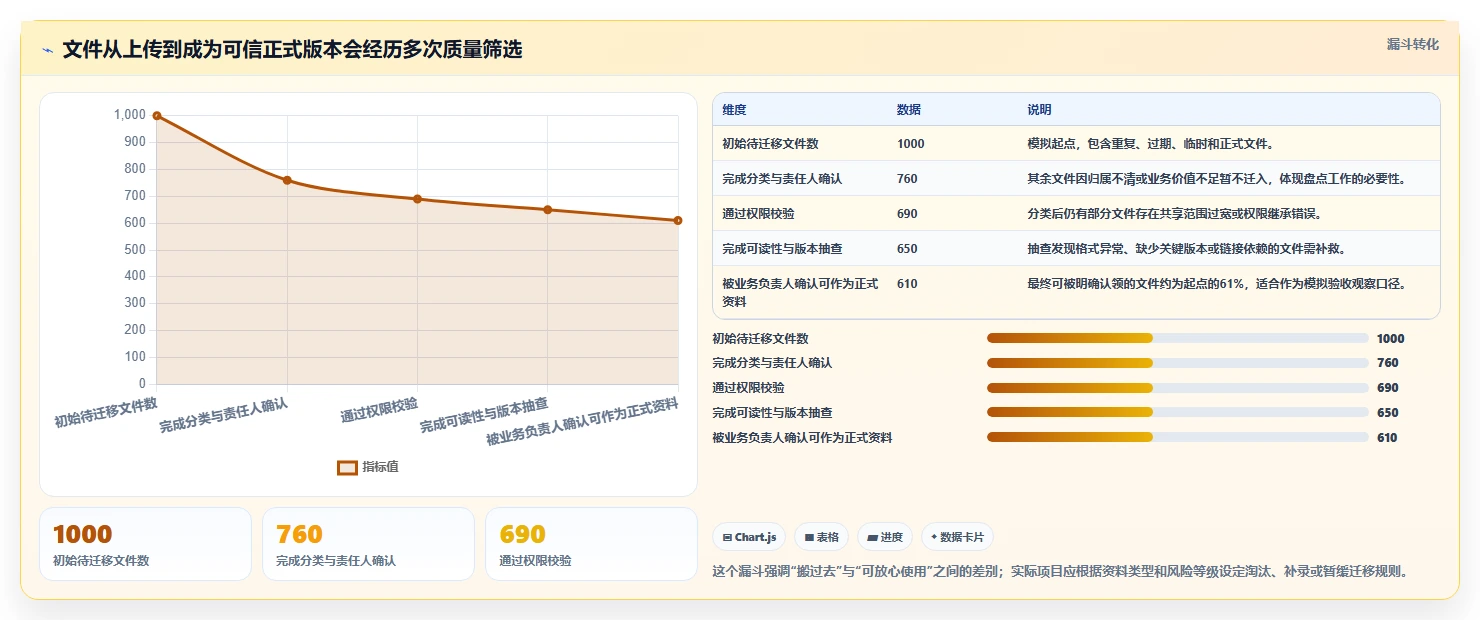Image resolution: width=1480 pixels, height=620 pixels.
Task: Click the value 610 in the table
Action: pos(907,284)
